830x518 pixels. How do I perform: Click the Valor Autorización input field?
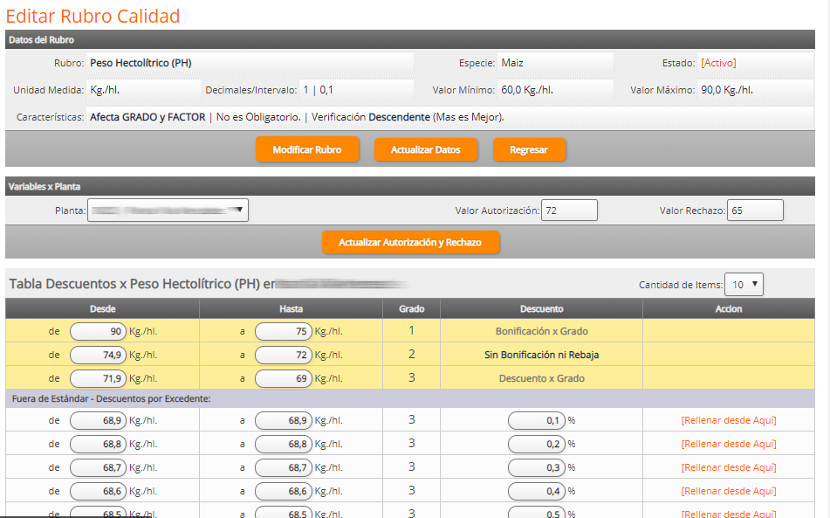[x=569, y=210]
